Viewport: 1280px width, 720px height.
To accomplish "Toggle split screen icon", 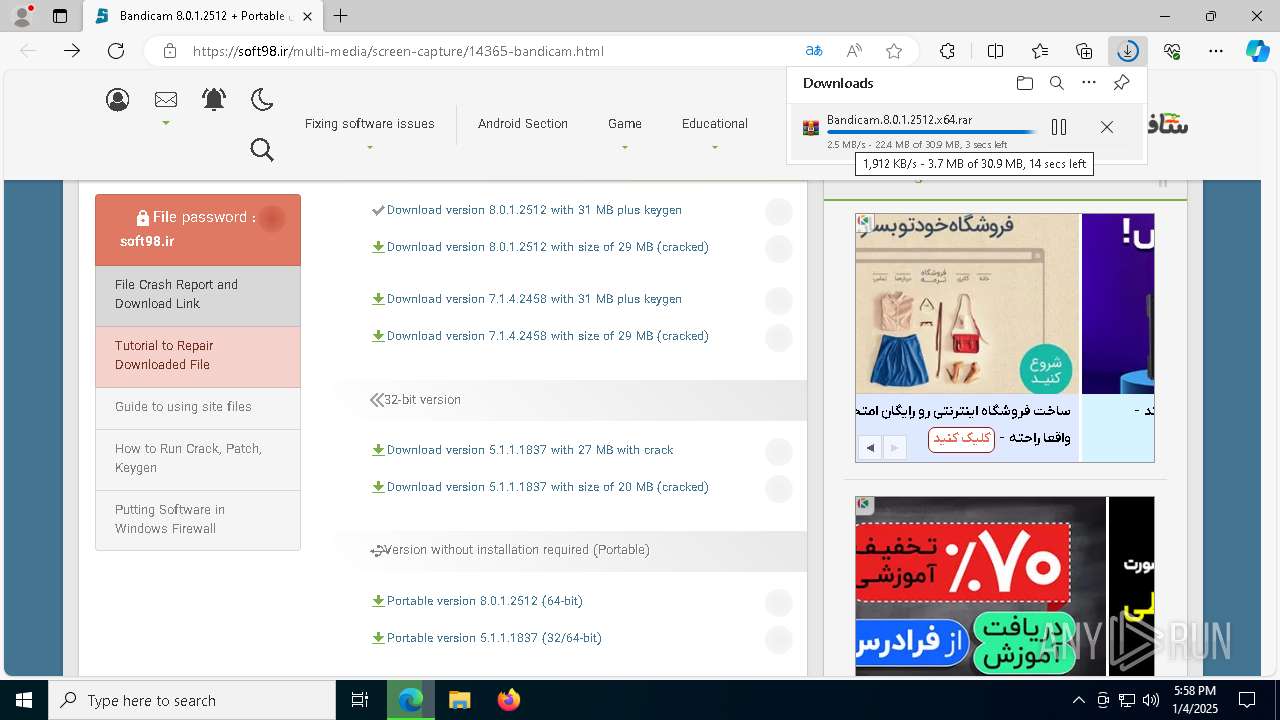I will click(x=995, y=51).
